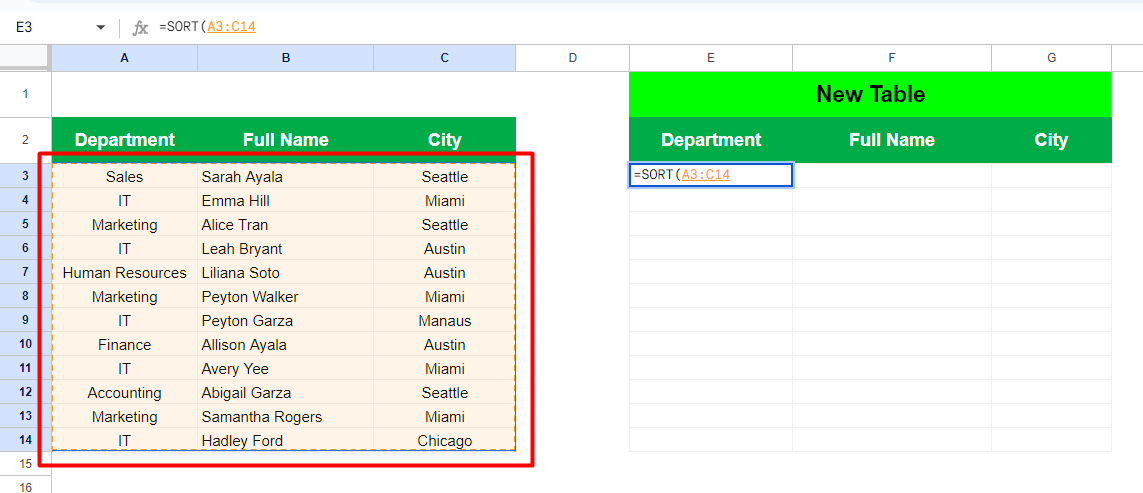Click the New Table title cell
This screenshot has width=1143, height=493.
870,94
